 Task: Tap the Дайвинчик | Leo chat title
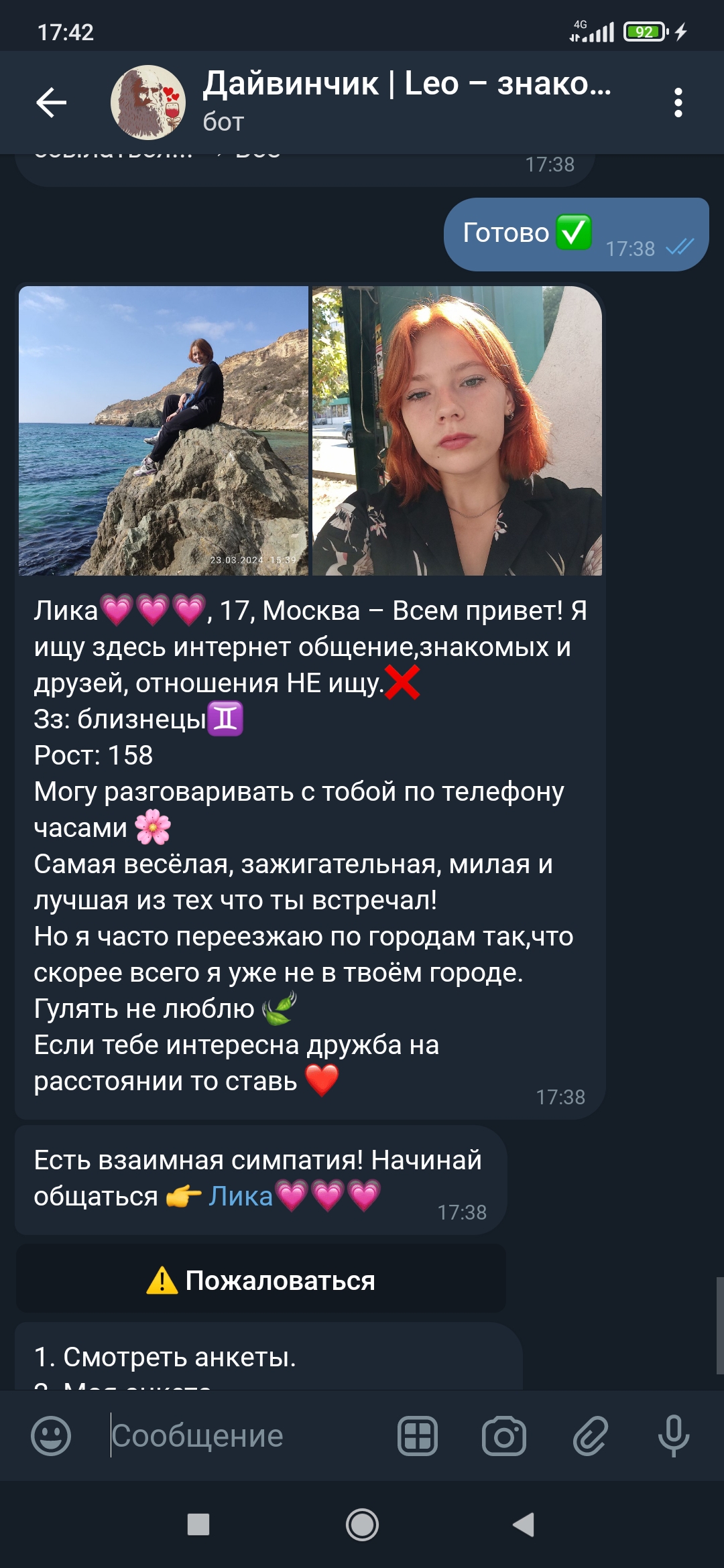(407, 84)
